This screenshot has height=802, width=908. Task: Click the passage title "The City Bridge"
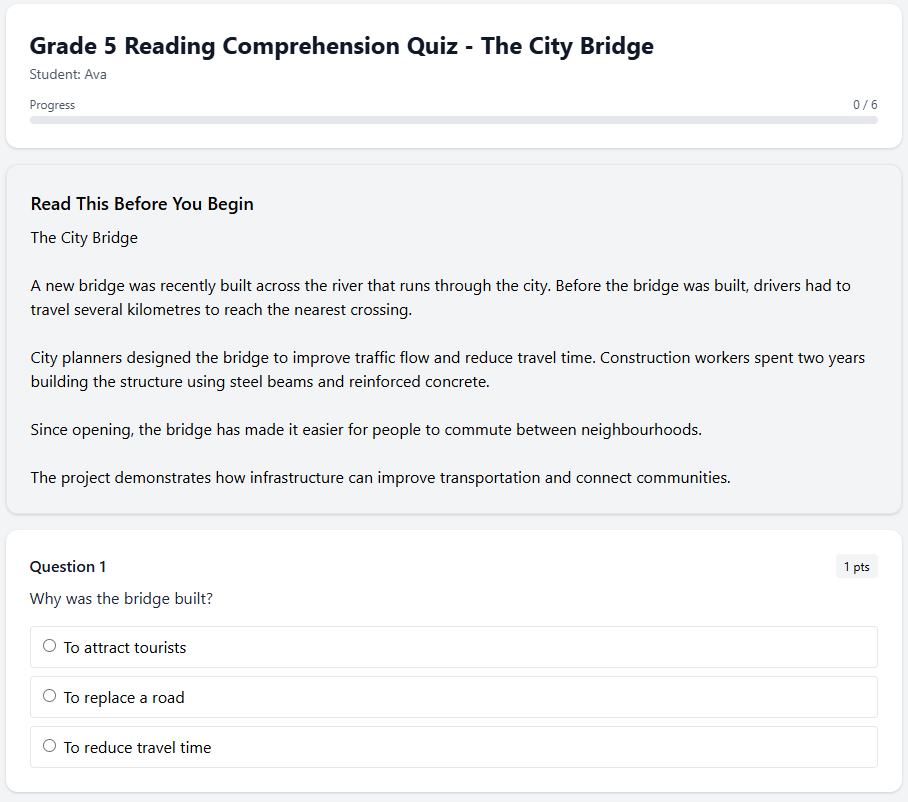point(84,237)
